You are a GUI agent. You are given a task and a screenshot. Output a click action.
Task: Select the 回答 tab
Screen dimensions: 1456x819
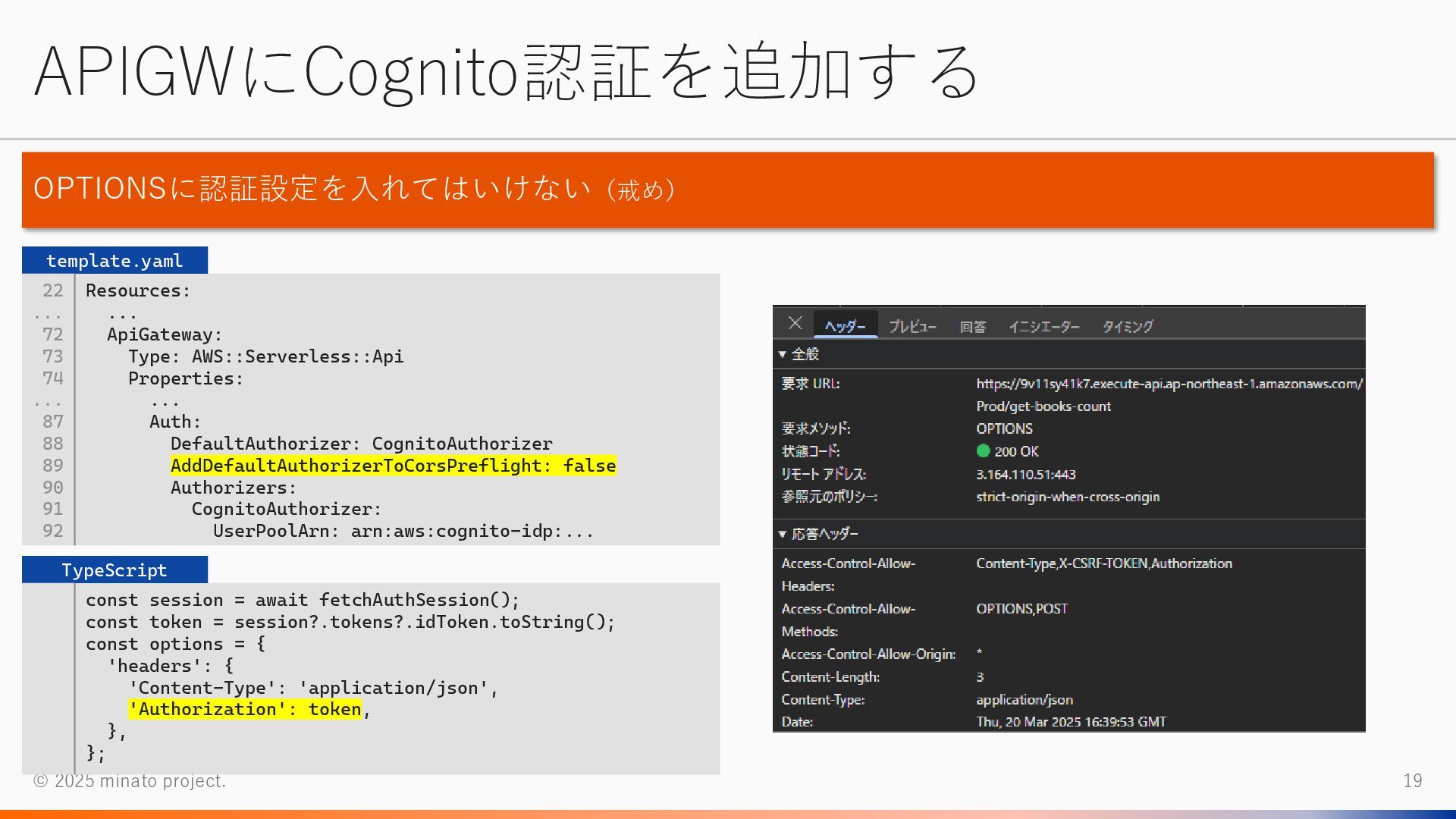pyautogui.click(x=972, y=326)
